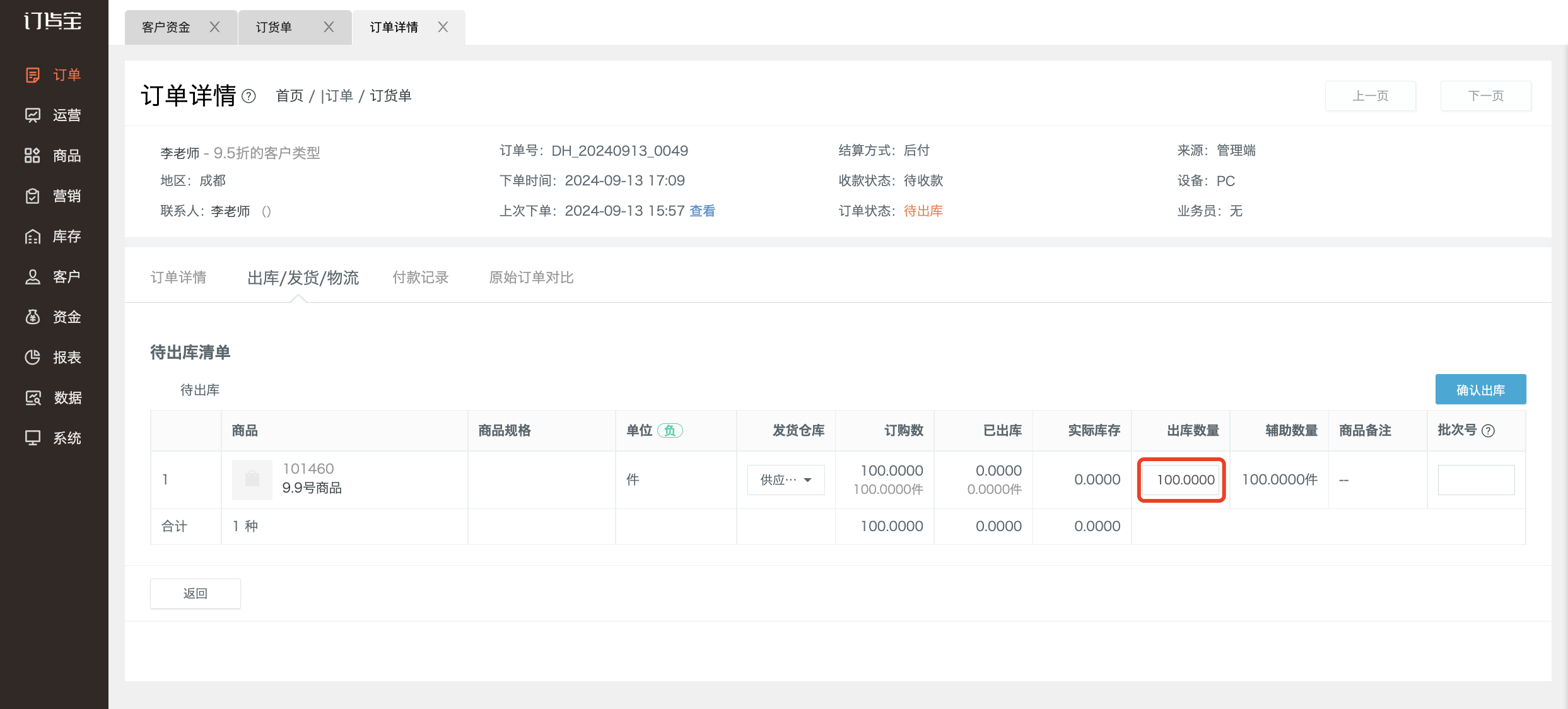This screenshot has width=1568, height=709.
Task: Open the 订单 section in the sidebar
Action: coord(53,75)
